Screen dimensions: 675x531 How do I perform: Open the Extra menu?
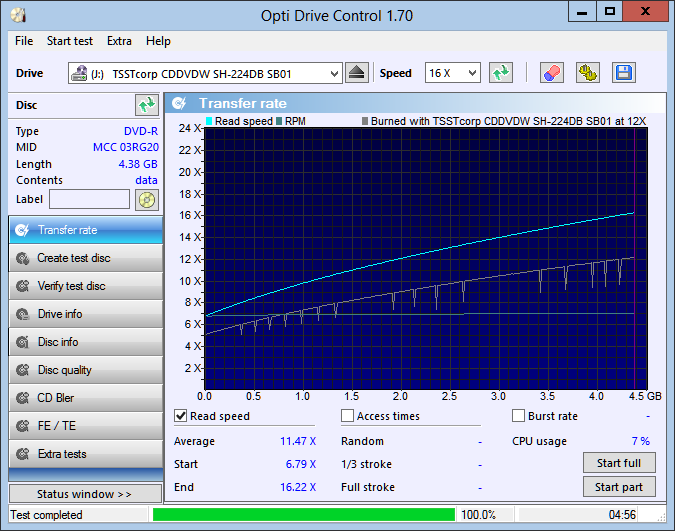(119, 41)
